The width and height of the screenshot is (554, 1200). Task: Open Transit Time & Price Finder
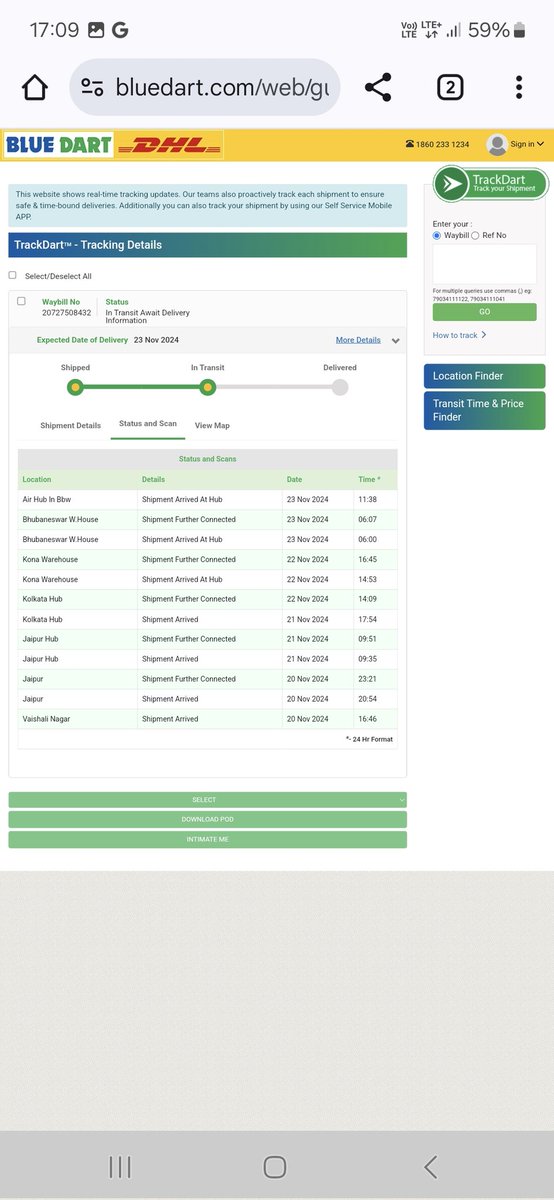pyautogui.click(x=484, y=410)
